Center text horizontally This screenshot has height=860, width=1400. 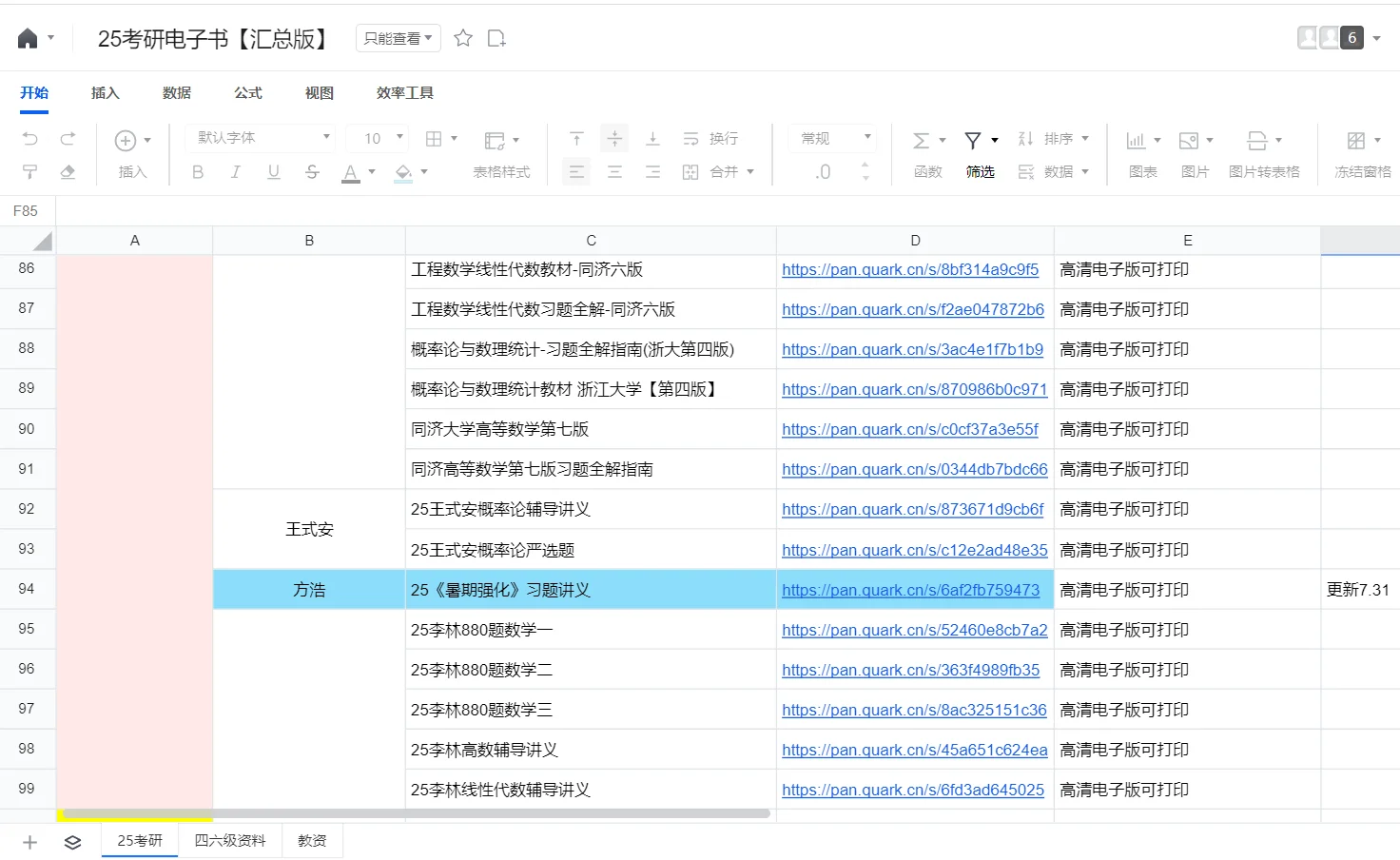(x=615, y=172)
